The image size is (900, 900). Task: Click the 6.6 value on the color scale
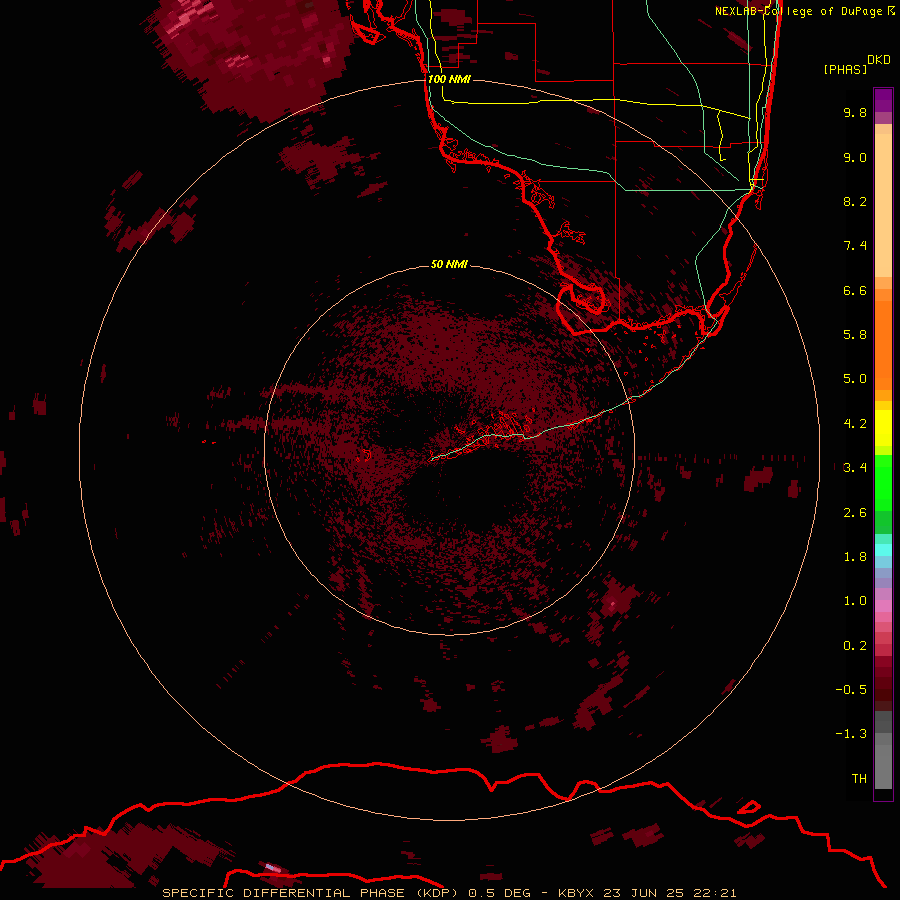point(855,290)
